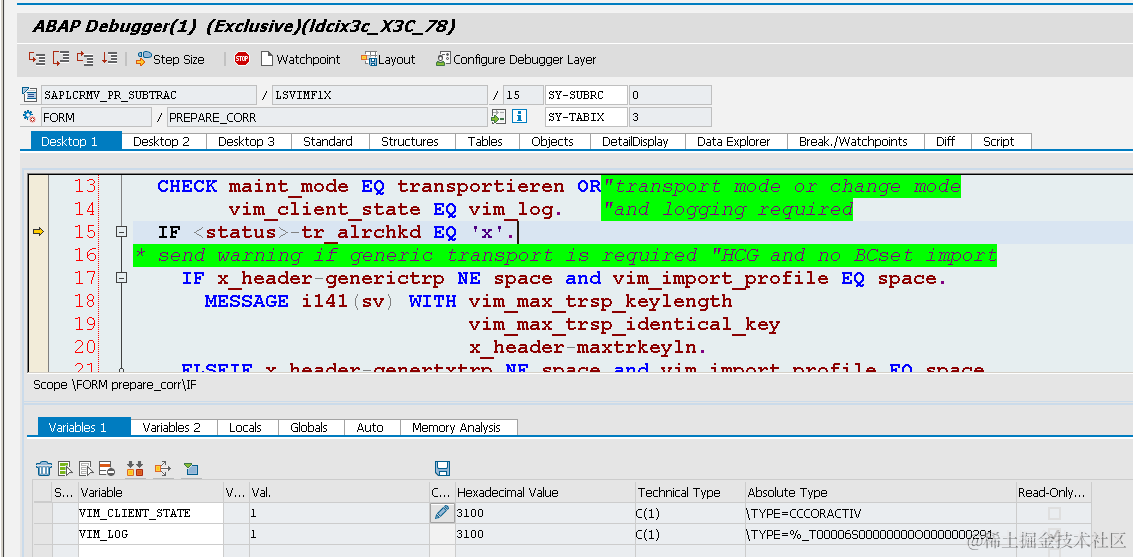Open the Objects tab
The width and height of the screenshot is (1133, 557).
point(552,142)
